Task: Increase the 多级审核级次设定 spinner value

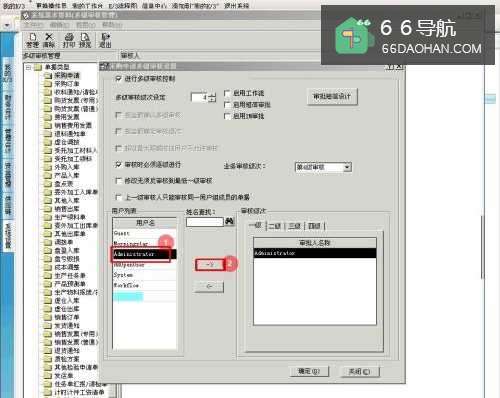Action: click(213, 95)
